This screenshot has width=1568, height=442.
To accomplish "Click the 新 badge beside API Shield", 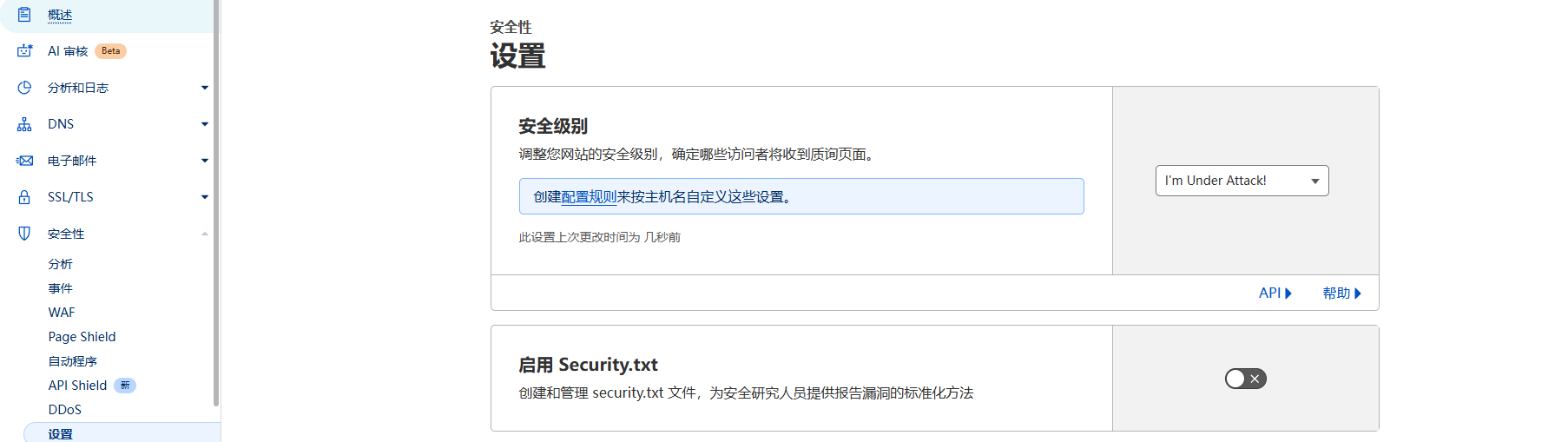I will (125, 386).
